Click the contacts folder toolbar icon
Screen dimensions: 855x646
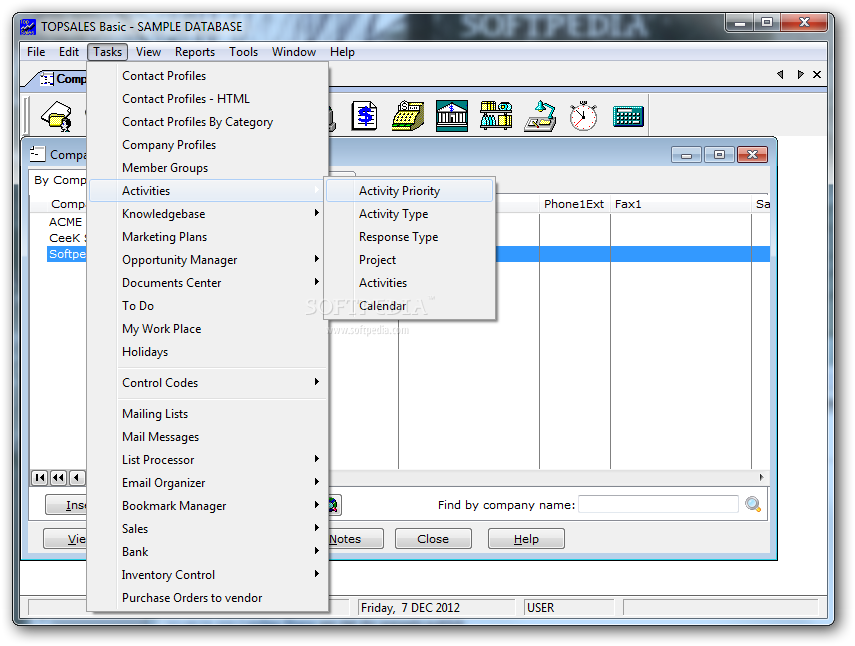(57, 116)
